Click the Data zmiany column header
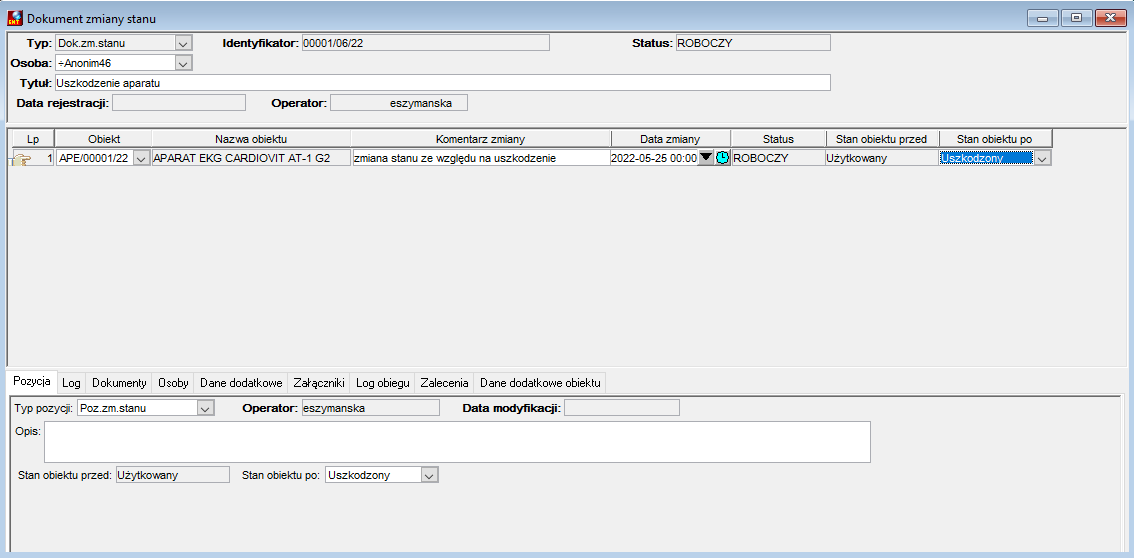The height and width of the screenshot is (559, 1136). pos(670,139)
